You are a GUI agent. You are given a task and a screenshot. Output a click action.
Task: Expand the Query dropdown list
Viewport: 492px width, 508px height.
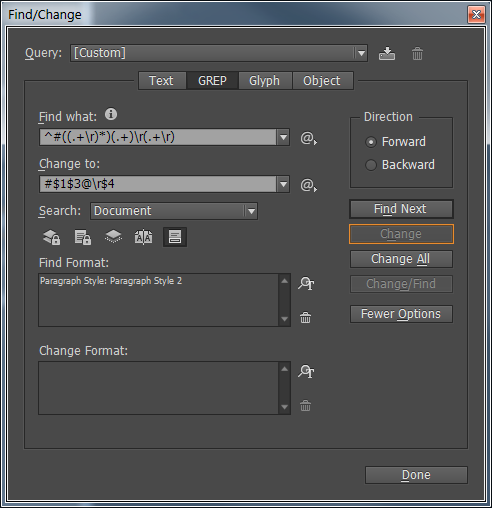361,53
